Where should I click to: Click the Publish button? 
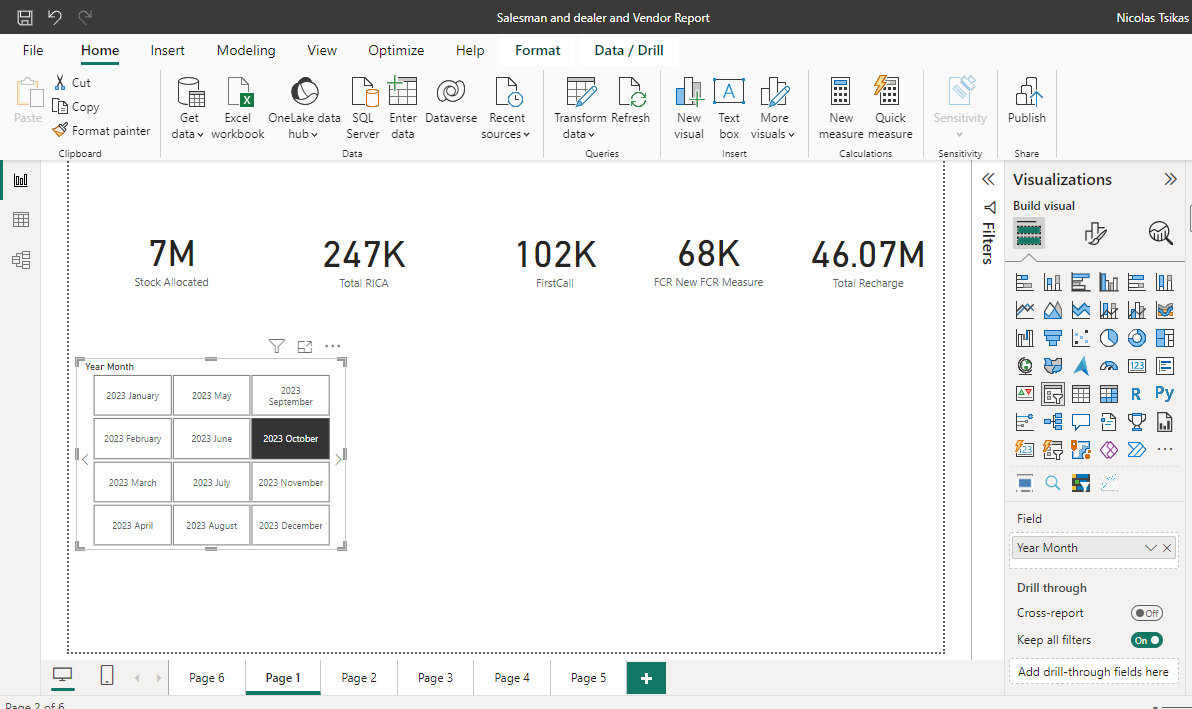[x=1026, y=101]
